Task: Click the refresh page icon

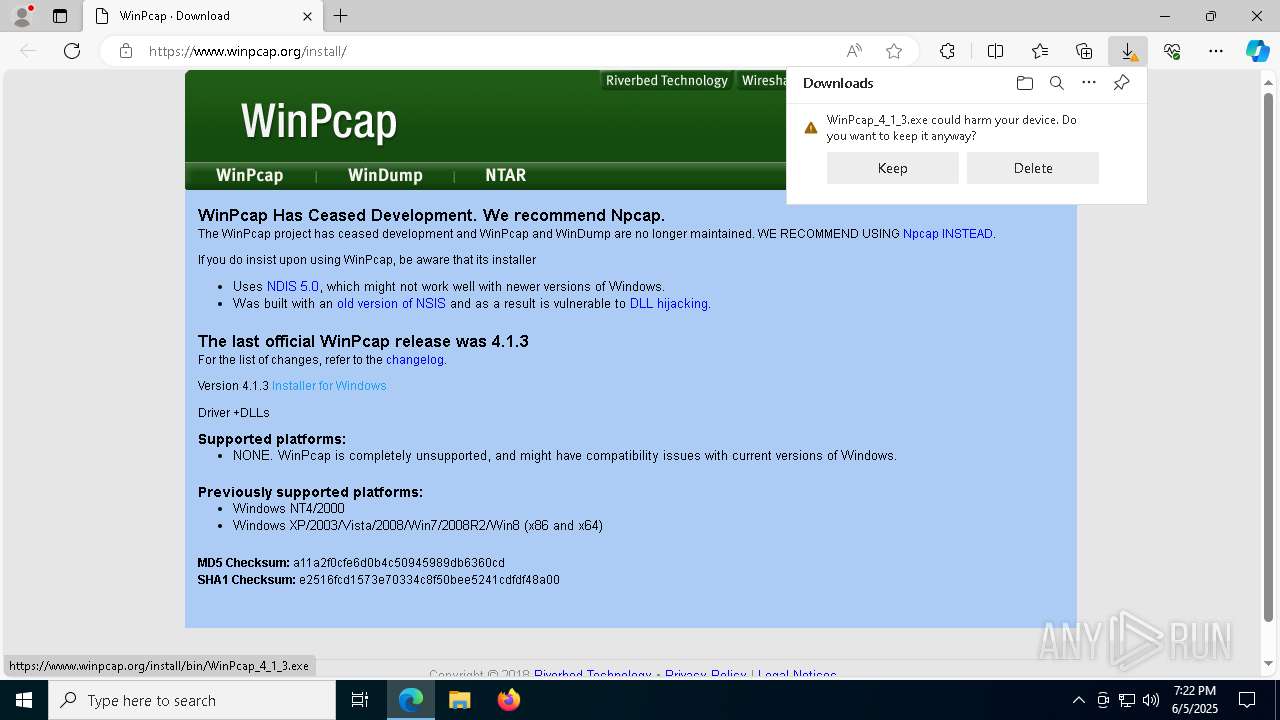Action: pyautogui.click(x=72, y=51)
